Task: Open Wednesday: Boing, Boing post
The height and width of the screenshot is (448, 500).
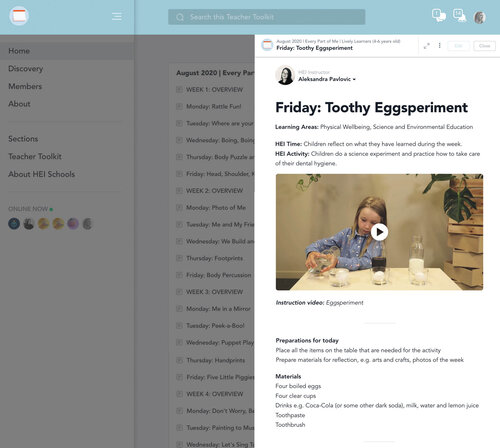Action: coord(220,140)
